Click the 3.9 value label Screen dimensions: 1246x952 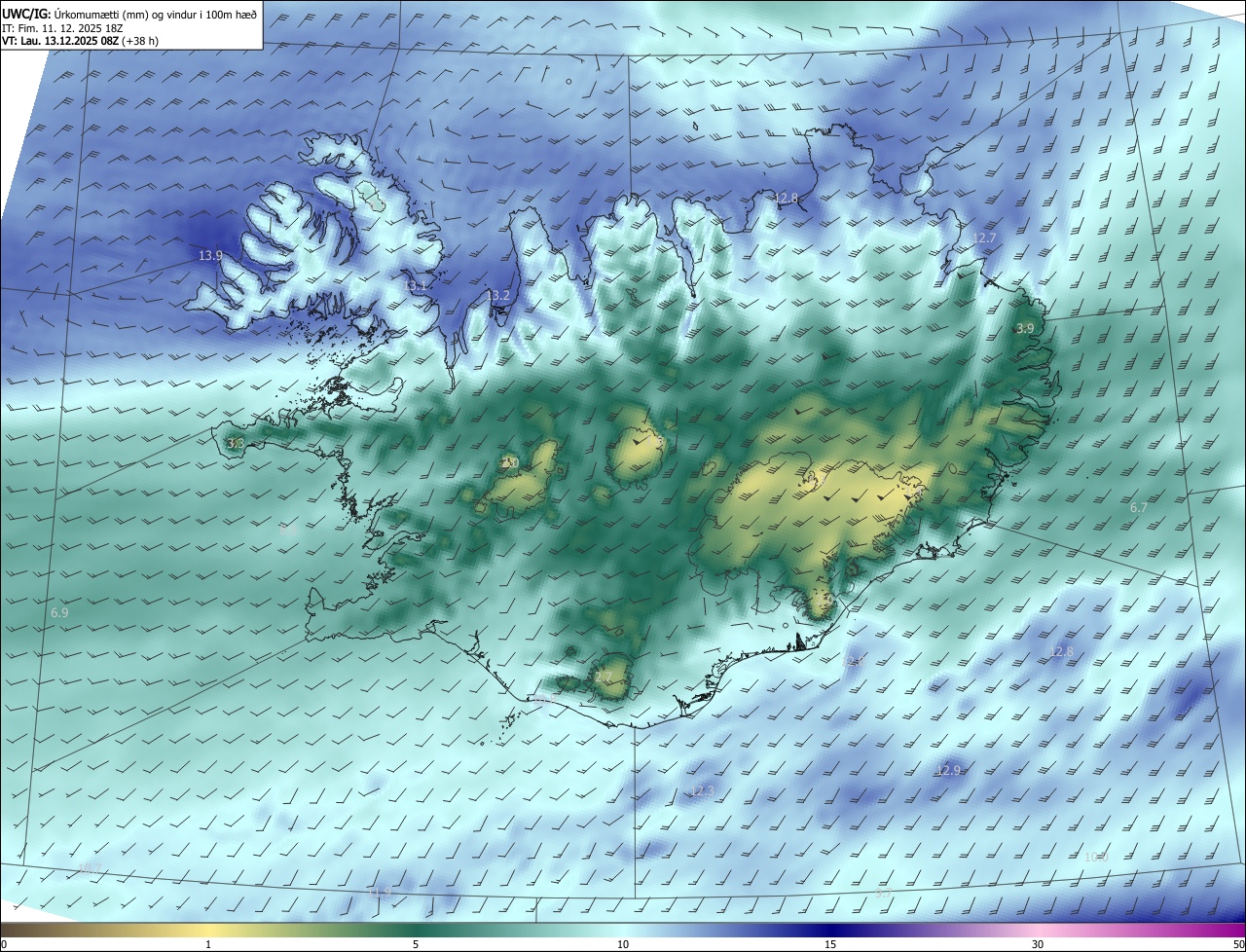pos(1025,329)
